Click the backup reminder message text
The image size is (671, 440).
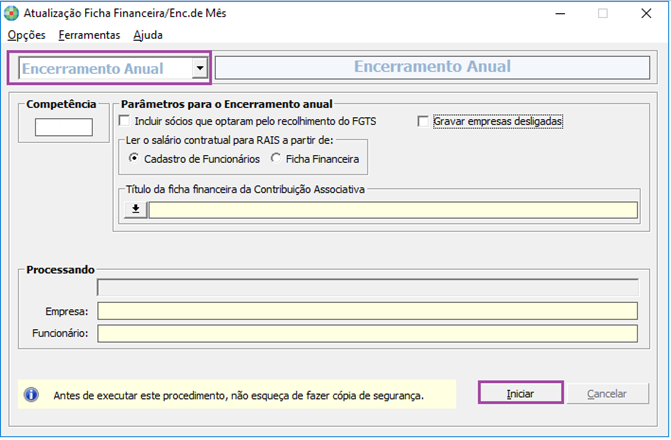click(238, 395)
